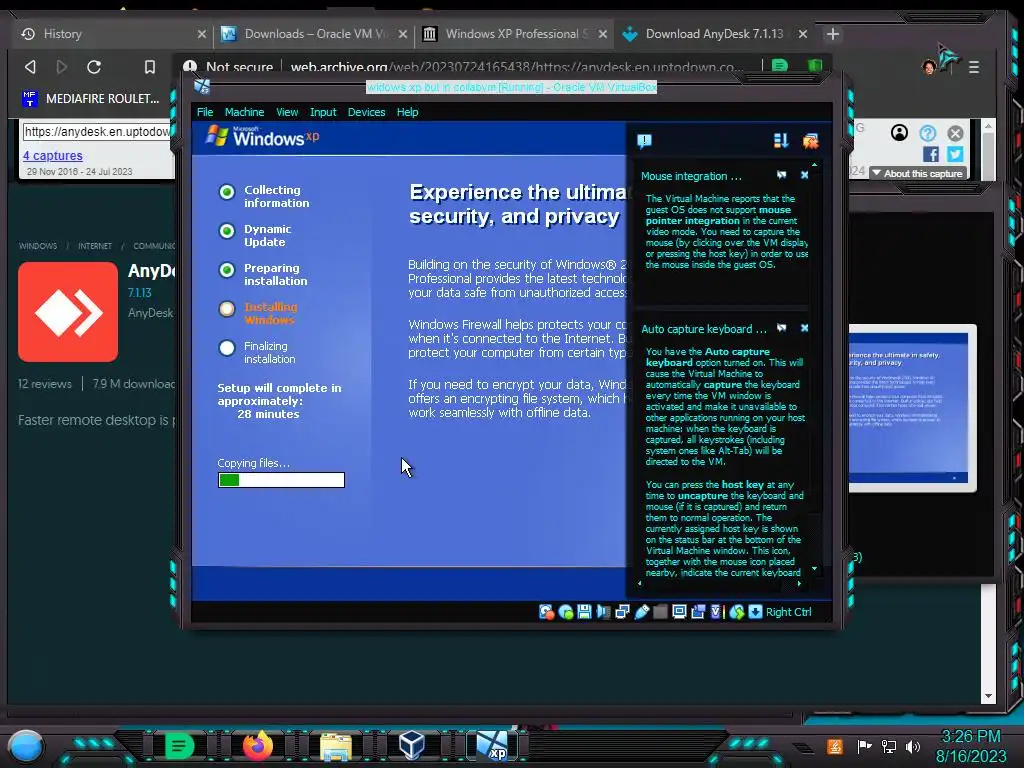Switch to the History browser tab
This screenshot has width=1024, height=768.
(x=112, y=34)
